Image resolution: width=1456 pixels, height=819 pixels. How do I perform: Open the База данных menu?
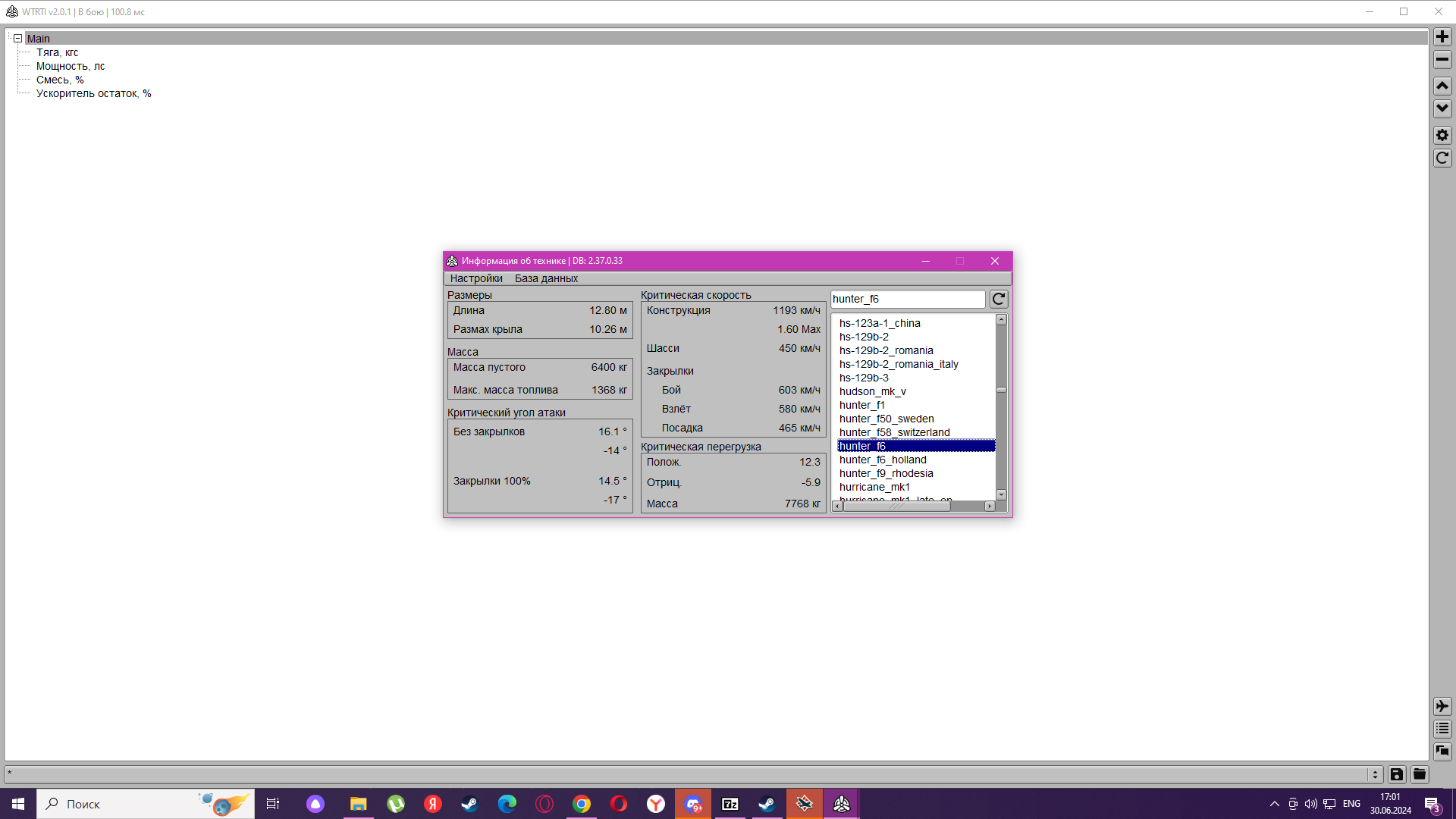(546, 278)
